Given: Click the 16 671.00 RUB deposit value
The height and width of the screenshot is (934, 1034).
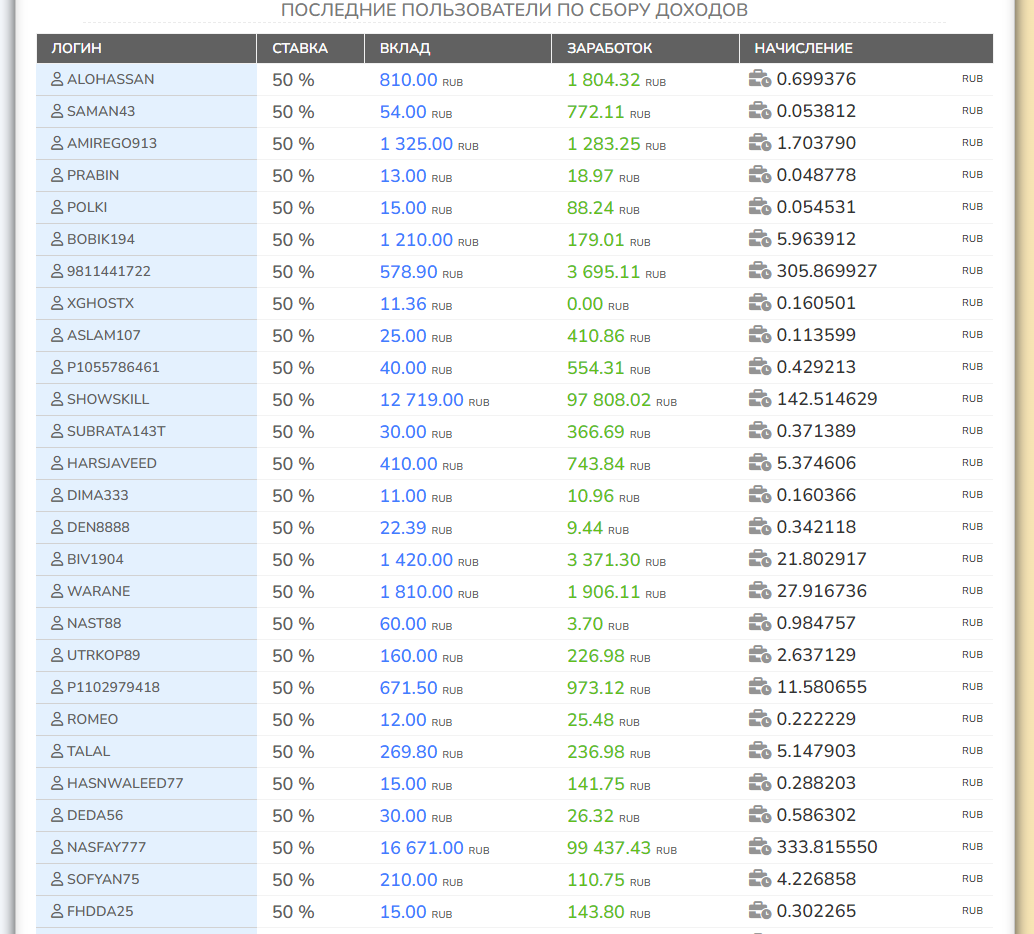Looking at the screenshot, I should point(435,848).
